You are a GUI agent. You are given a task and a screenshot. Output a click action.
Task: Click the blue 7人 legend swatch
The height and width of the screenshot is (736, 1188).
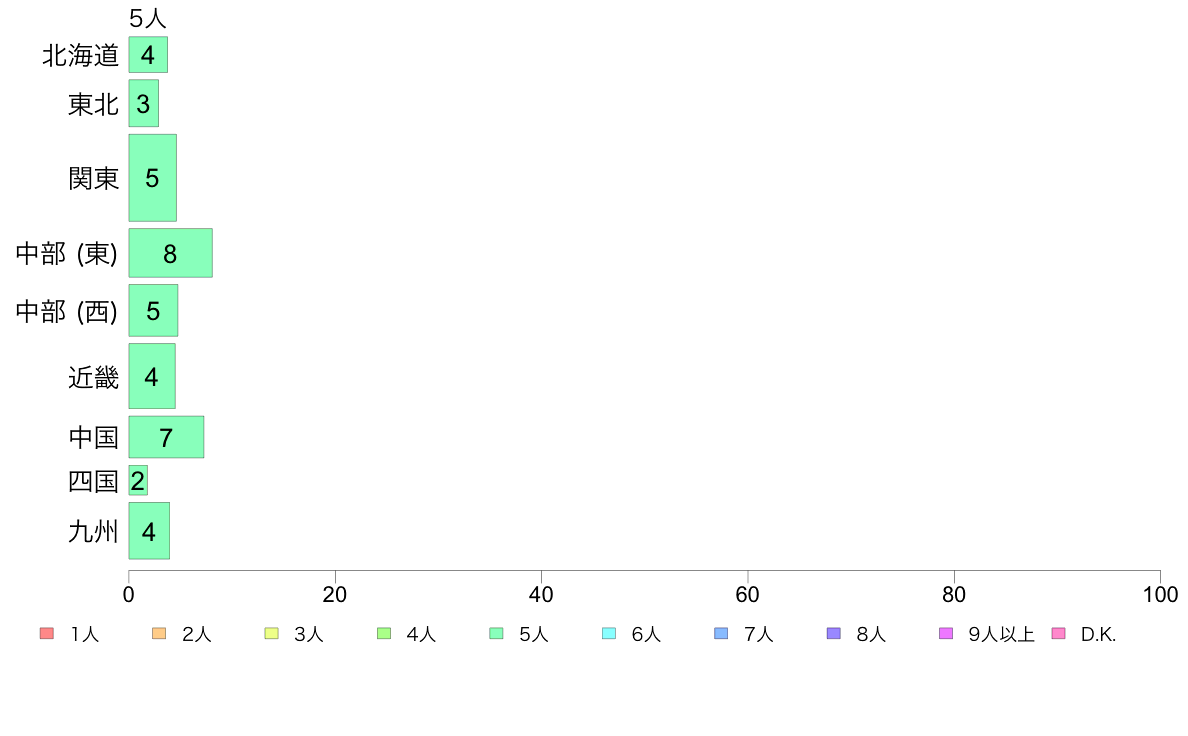click(x=721, y=634)
